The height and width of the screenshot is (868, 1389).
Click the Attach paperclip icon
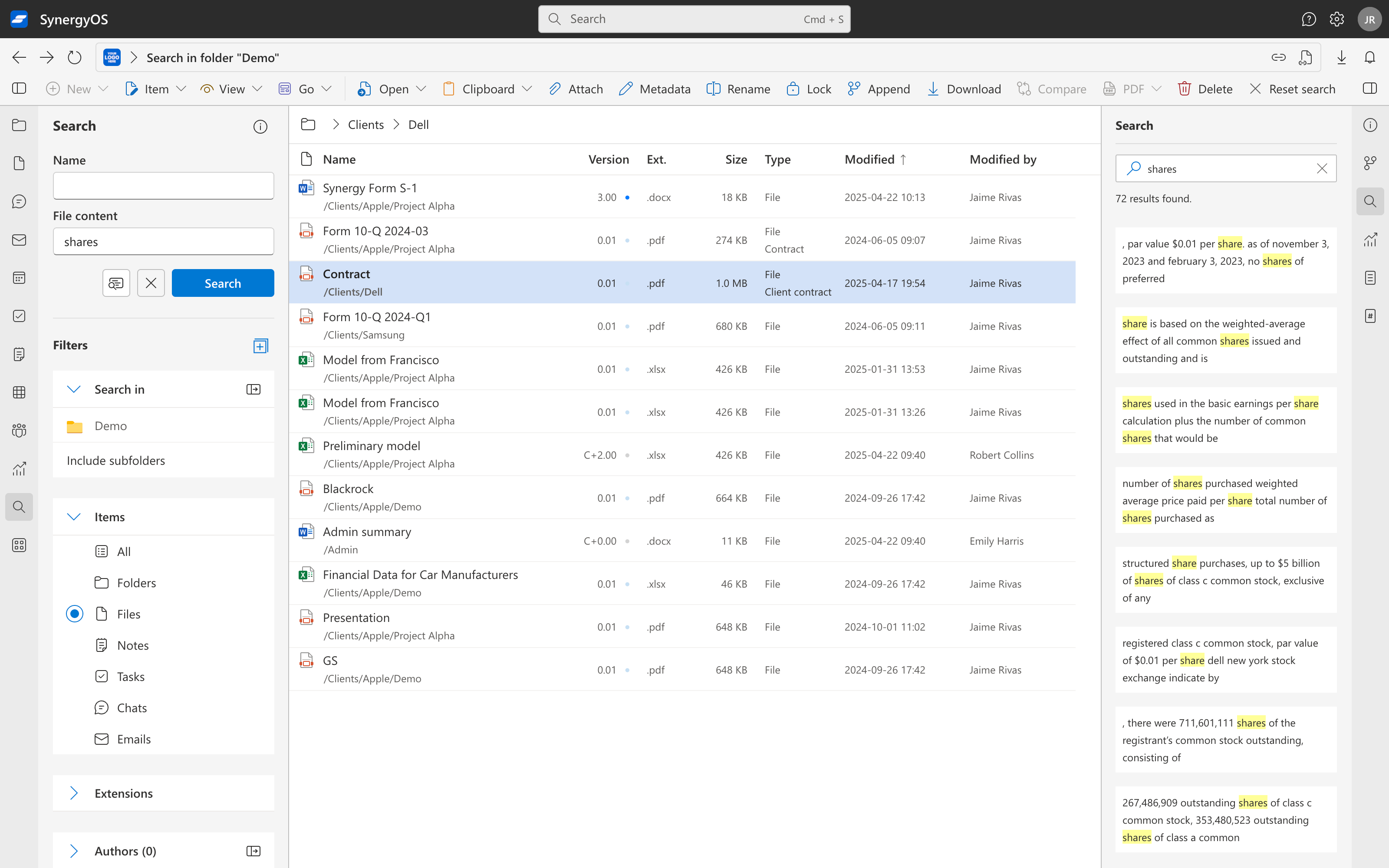[x=554, y=89]
